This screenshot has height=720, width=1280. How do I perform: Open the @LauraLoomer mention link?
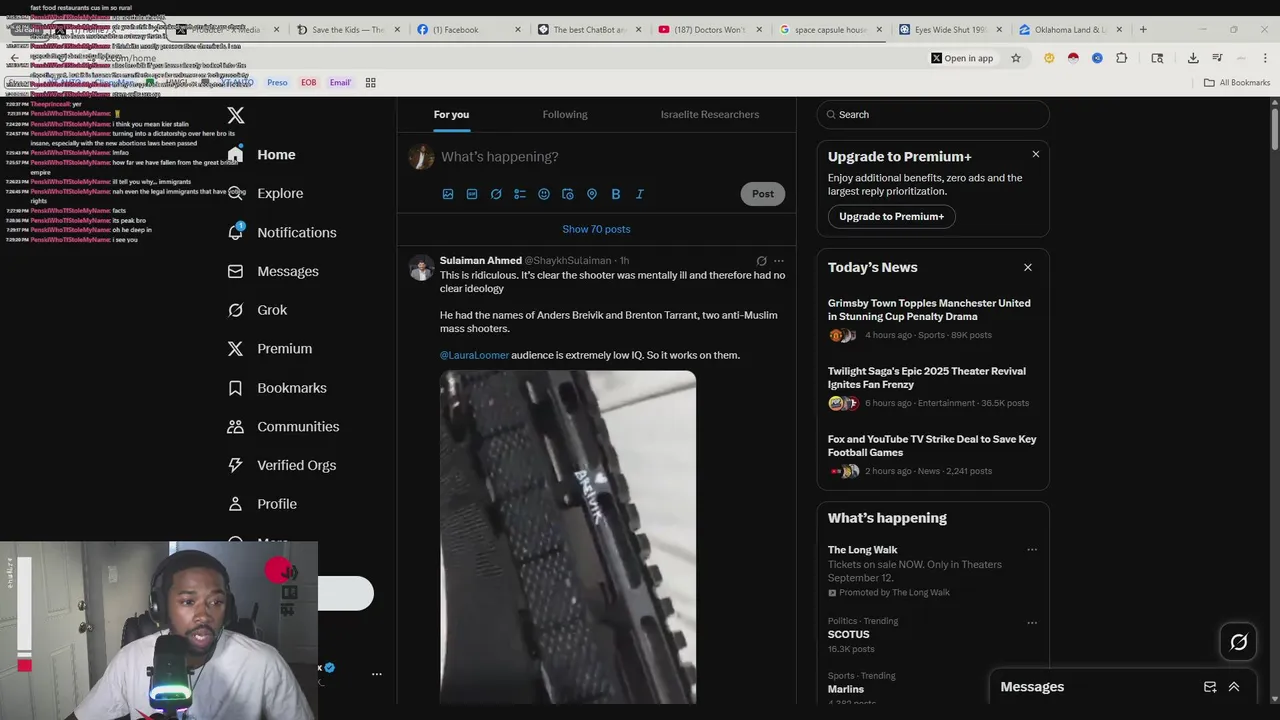coord(474,355)
